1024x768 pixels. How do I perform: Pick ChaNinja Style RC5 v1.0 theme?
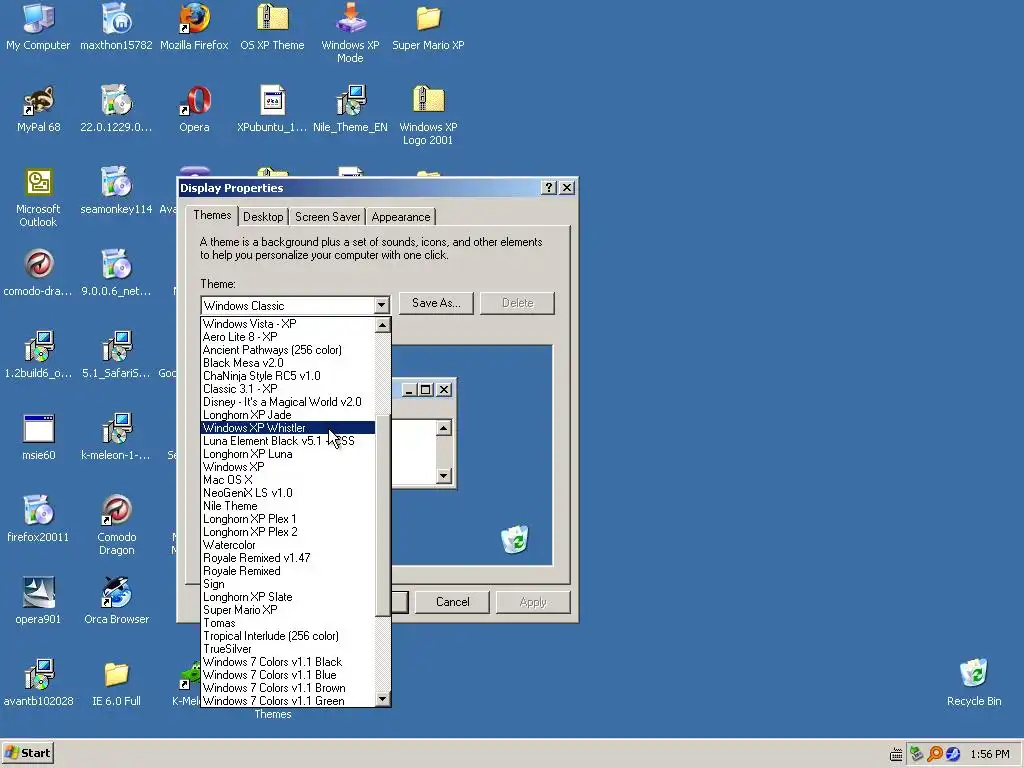click(288, 376)
